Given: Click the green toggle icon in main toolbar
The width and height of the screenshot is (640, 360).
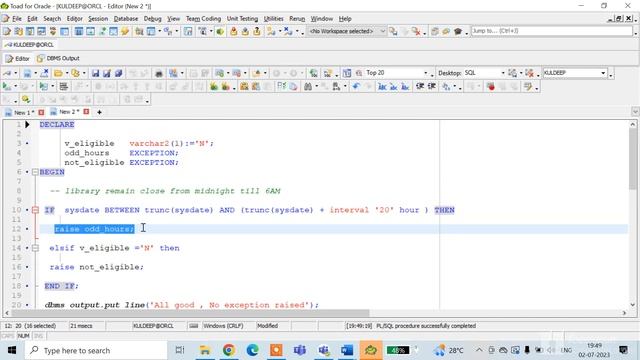Looking at the screenshot, I should coord(220,31).
